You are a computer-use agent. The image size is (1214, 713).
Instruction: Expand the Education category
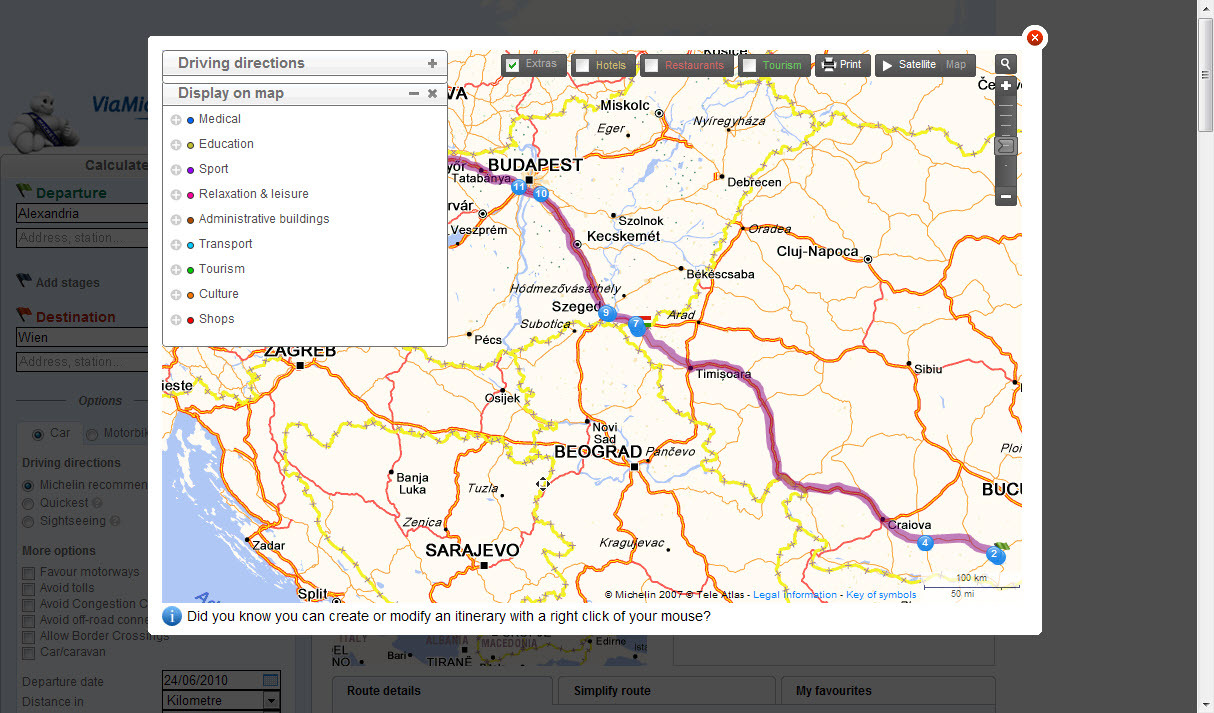click(176, 144)
